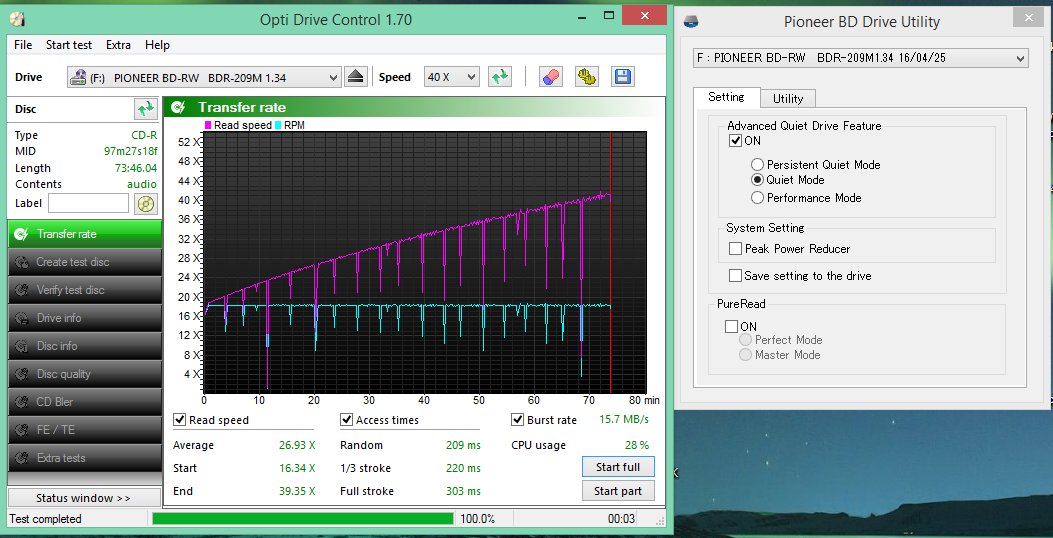Click the Status window >> button
The image size is (1053, 538).
[84, 498]
